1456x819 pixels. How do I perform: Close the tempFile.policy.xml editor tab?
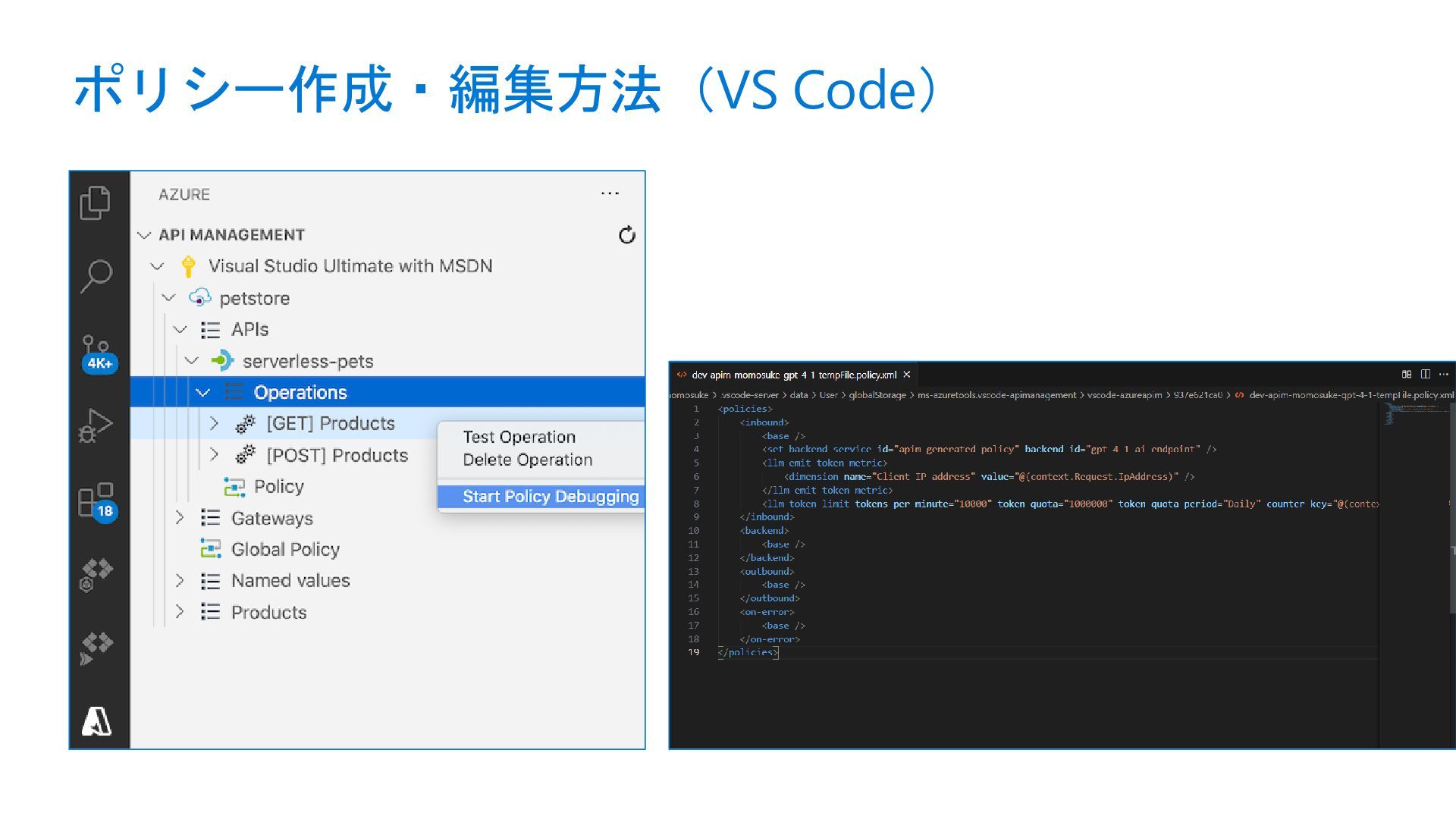point(906,375)
